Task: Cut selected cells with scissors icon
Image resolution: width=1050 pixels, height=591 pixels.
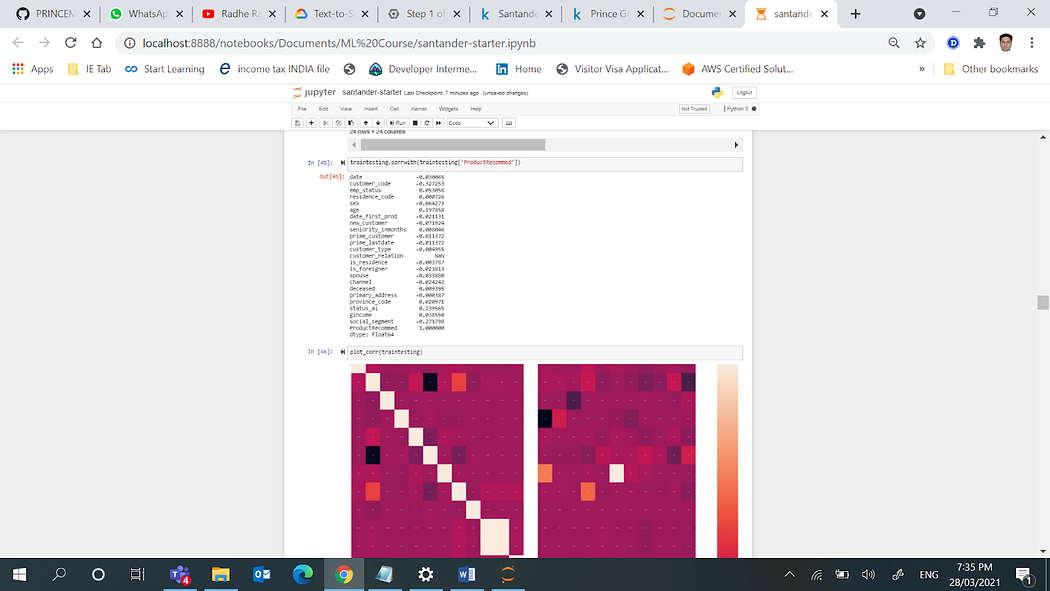Action: pyautogui.click(x=325, y=123)
